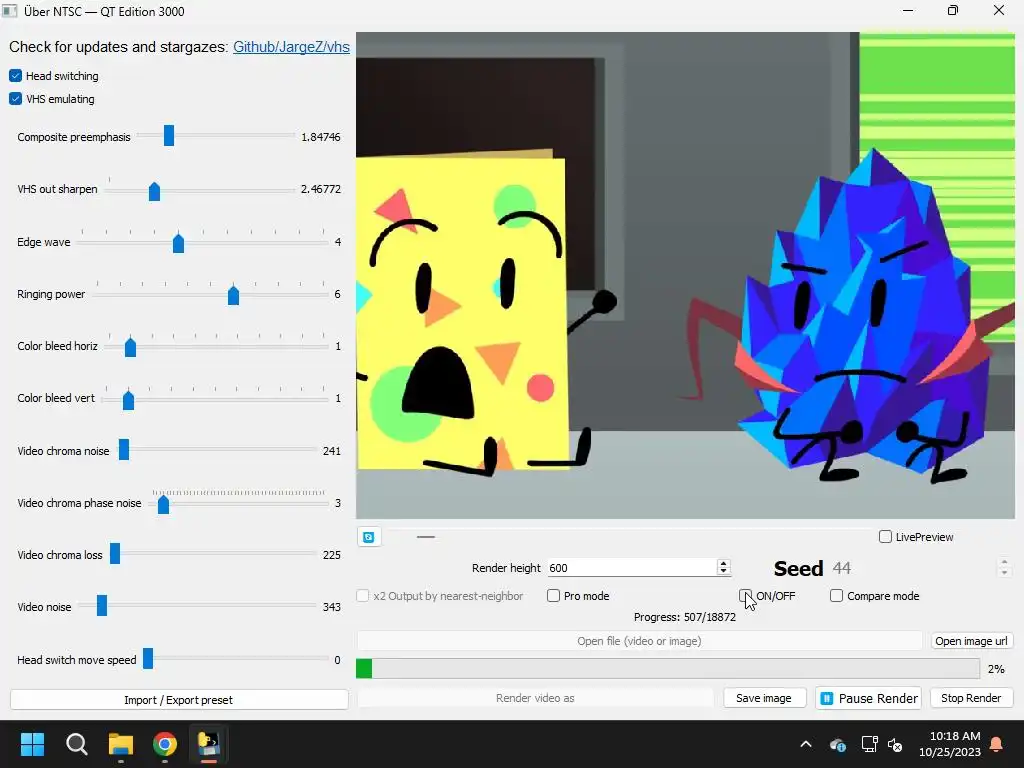Enable LivePreview checkbox
Screen dimensions: 1024x768
pyautogui.click(x=886, y=537)
